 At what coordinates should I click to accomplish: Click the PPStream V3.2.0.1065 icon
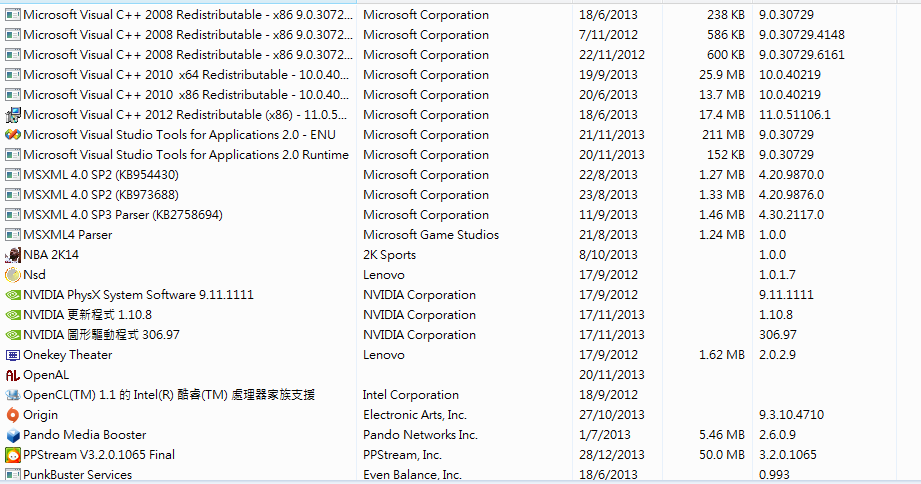(x=12, y=455)
